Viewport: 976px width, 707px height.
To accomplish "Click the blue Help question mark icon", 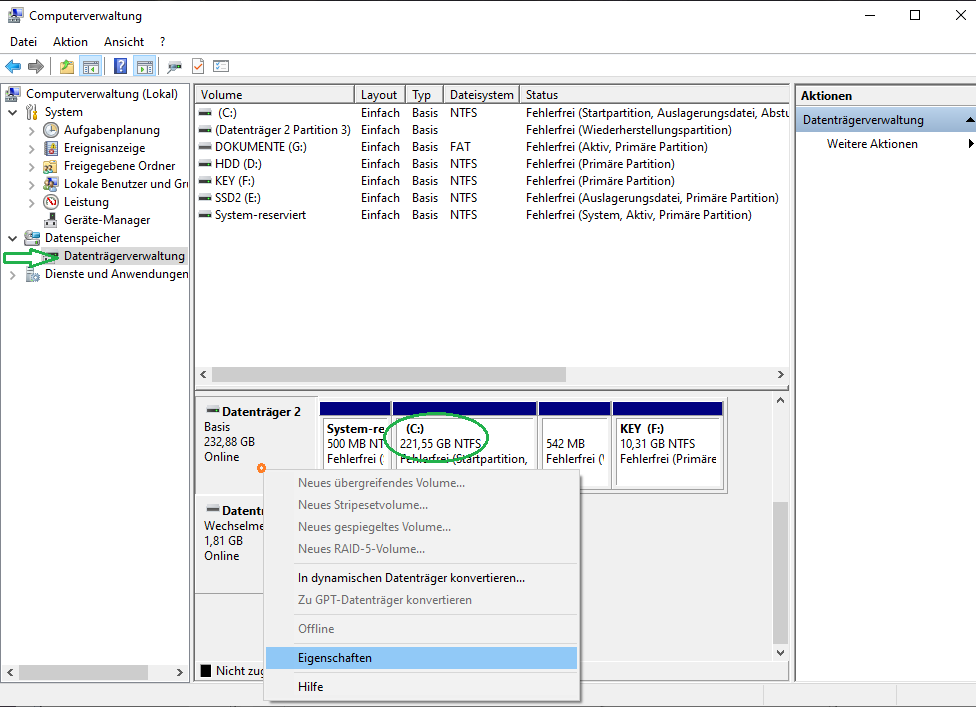I will point(121,66).
